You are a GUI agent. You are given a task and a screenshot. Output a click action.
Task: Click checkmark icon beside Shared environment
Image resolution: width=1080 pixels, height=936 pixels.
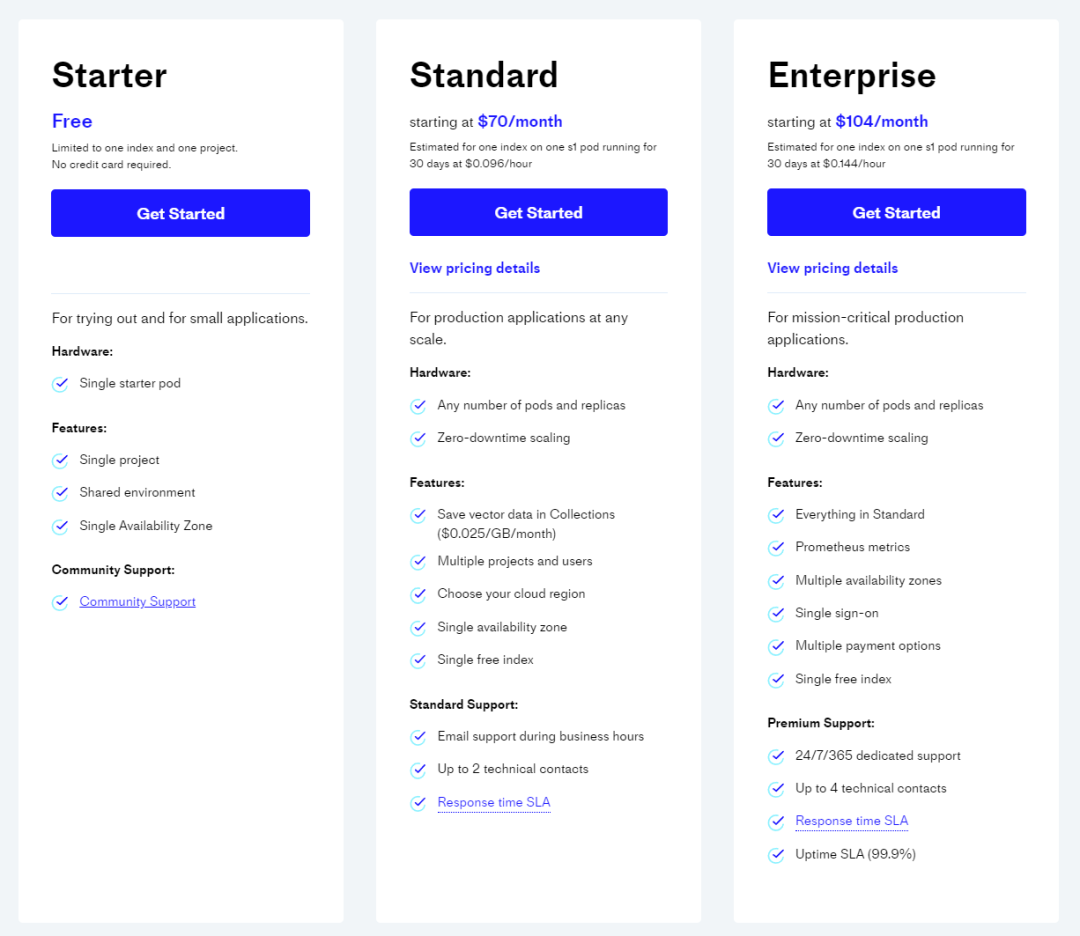pyautogui.click(x=61, y=493)
